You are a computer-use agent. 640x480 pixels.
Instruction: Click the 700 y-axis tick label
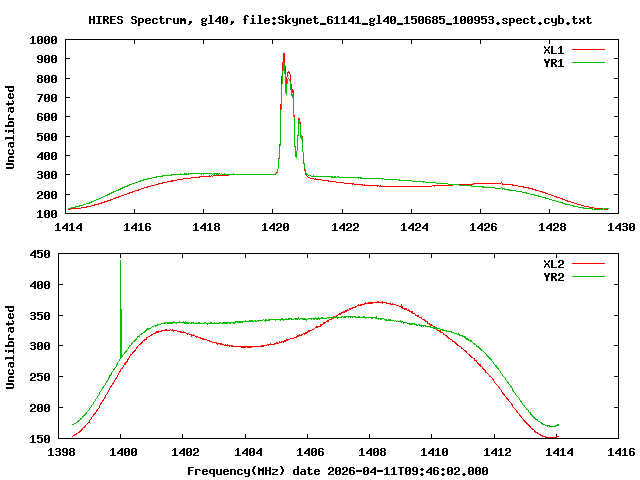47,98
